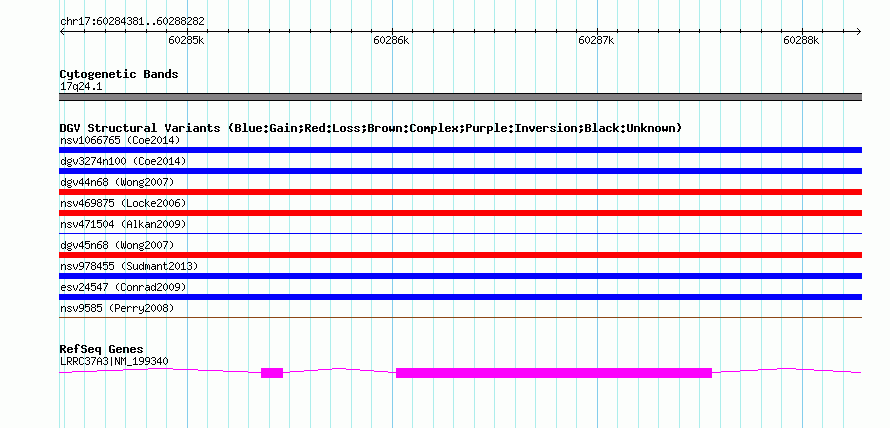Select the RefSeq Genes track title
The height and width of the screenshot is (428, 890).
[102, 349]
